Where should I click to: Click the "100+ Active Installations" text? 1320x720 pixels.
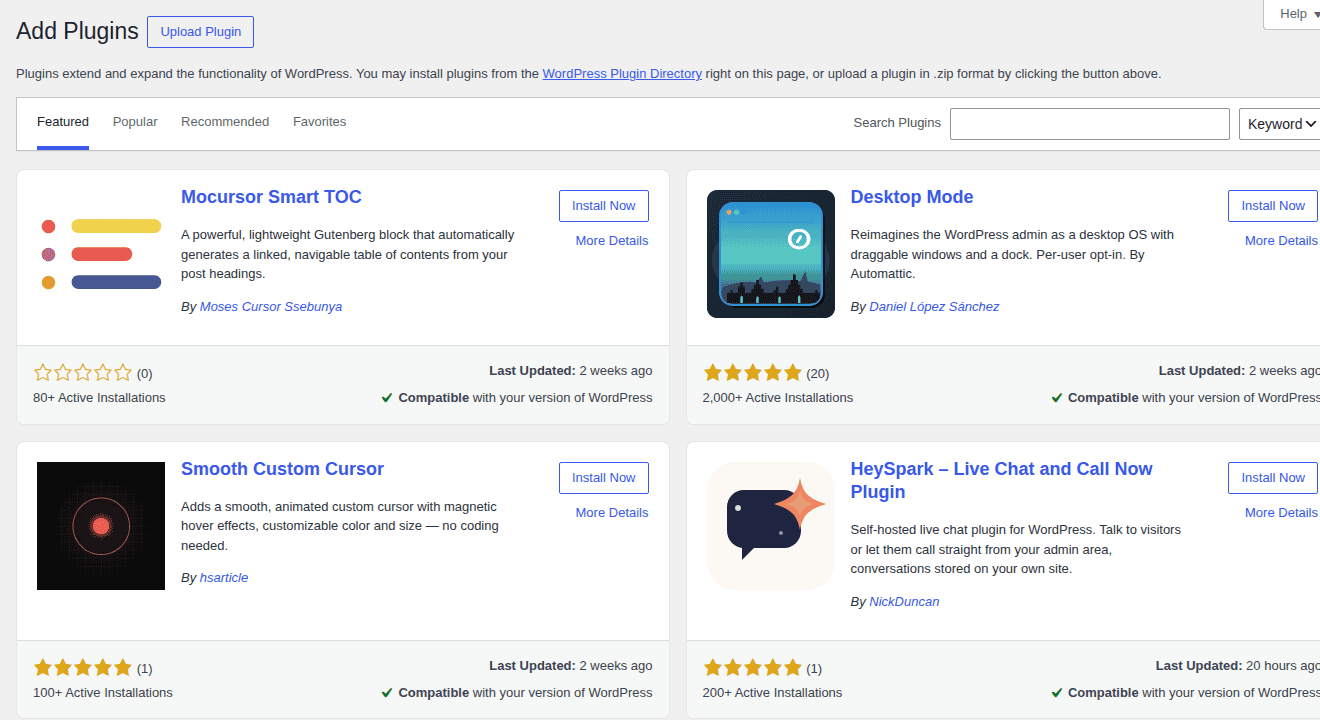coord(103,693)
